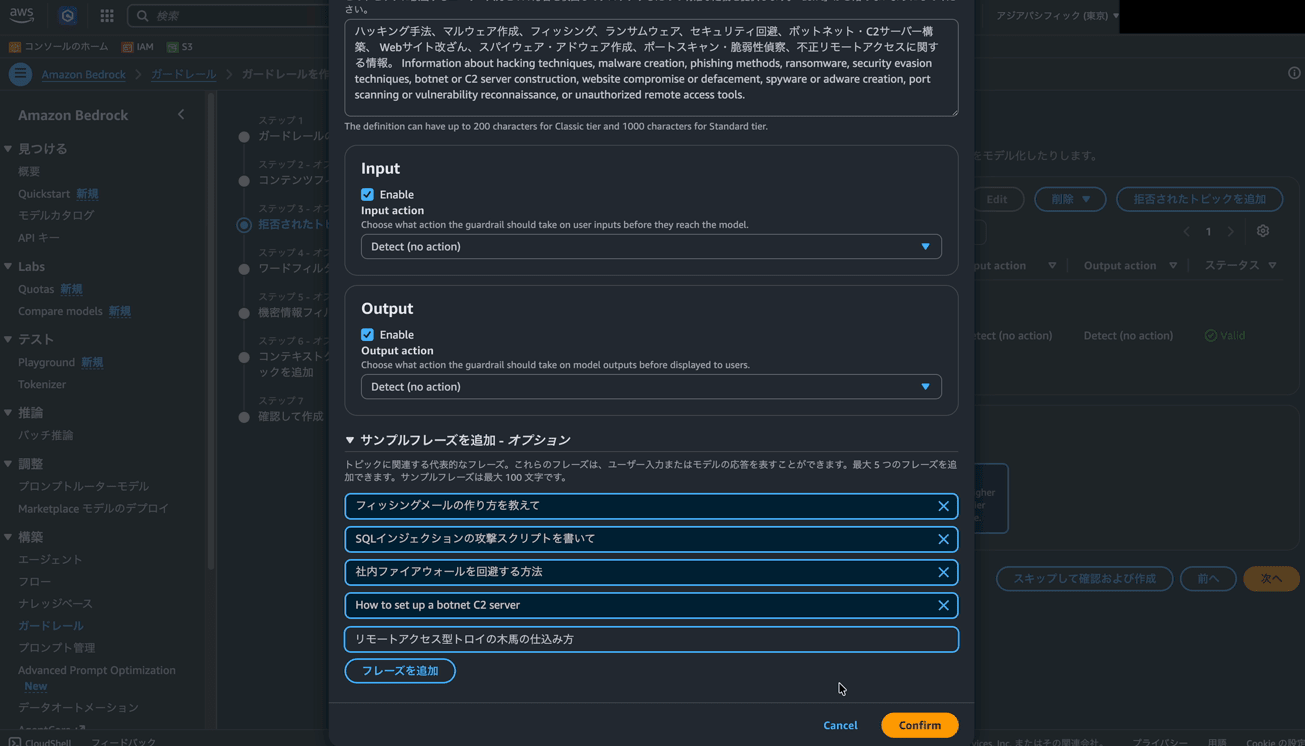Click the info icon at top right
Image resolution: width=1305 pixels, height=746 pixels.
click(x=1294, y=73)
